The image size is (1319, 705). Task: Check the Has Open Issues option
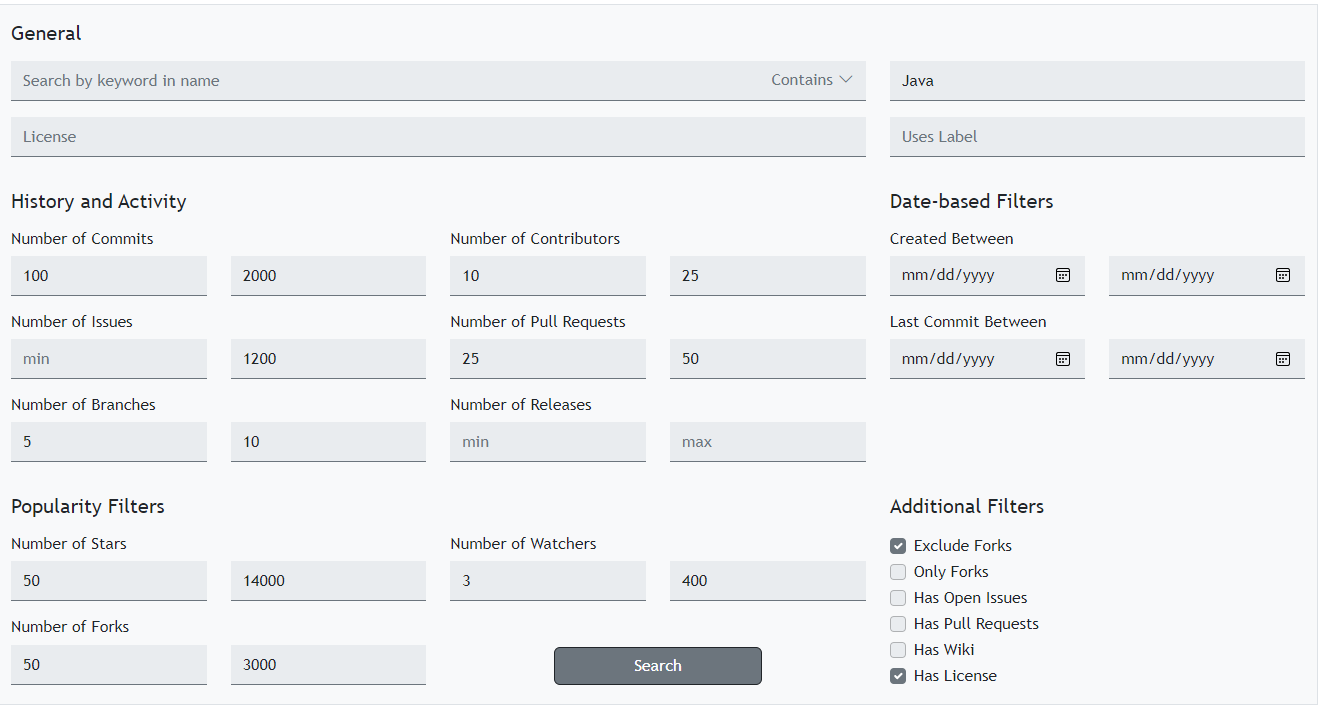tap(898, 598)
